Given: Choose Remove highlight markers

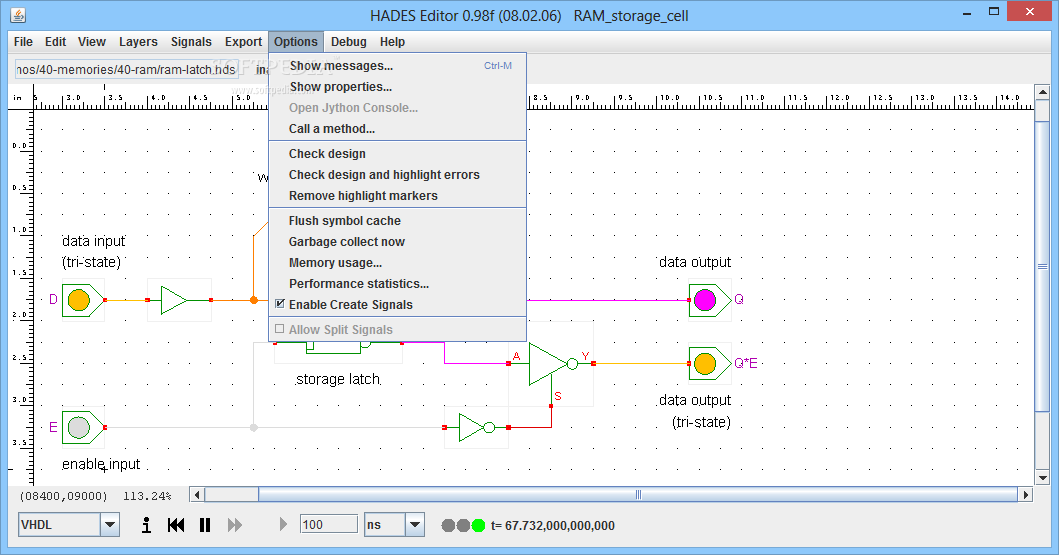Looking at the screenshot, I should [397, 196].
